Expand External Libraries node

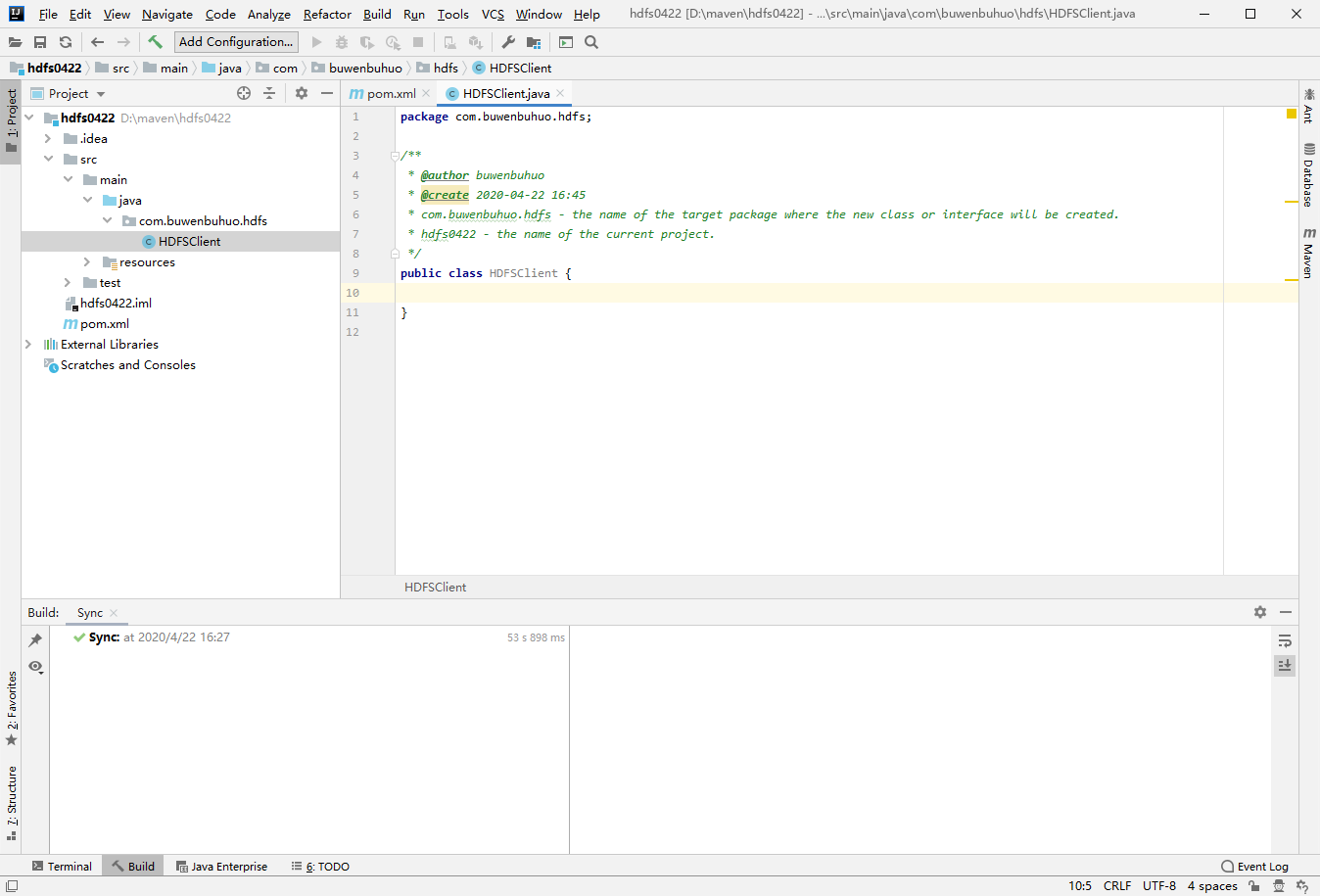tap(28, 344)
